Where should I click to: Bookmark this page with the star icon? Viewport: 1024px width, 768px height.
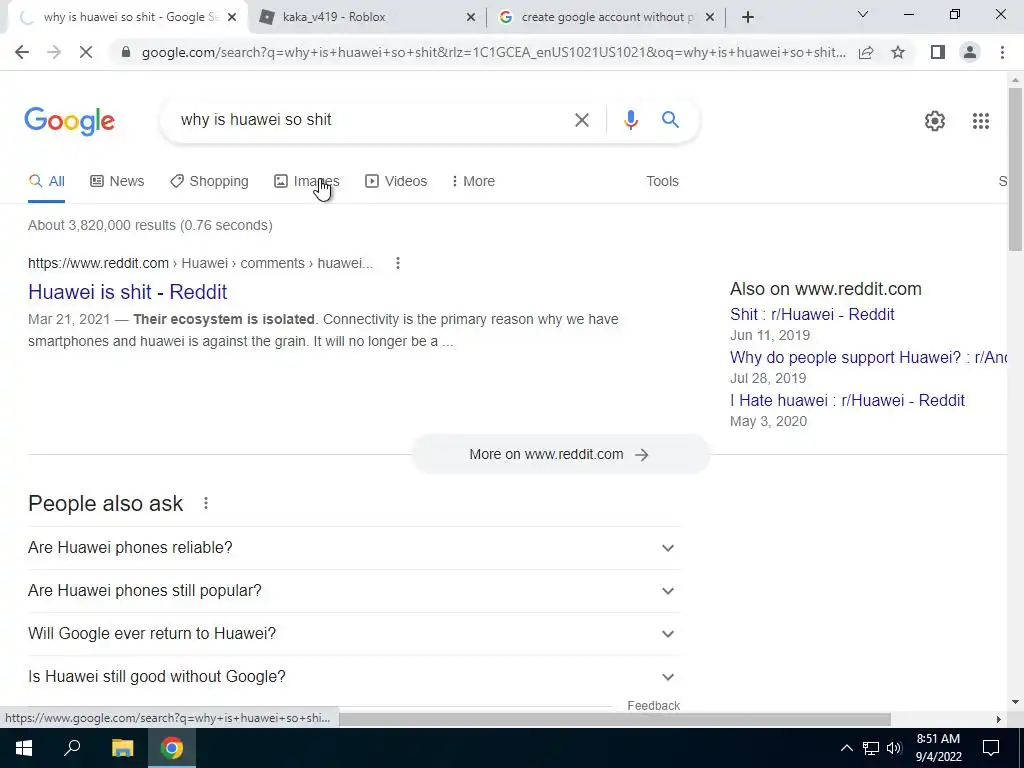(x=898, y=52)
